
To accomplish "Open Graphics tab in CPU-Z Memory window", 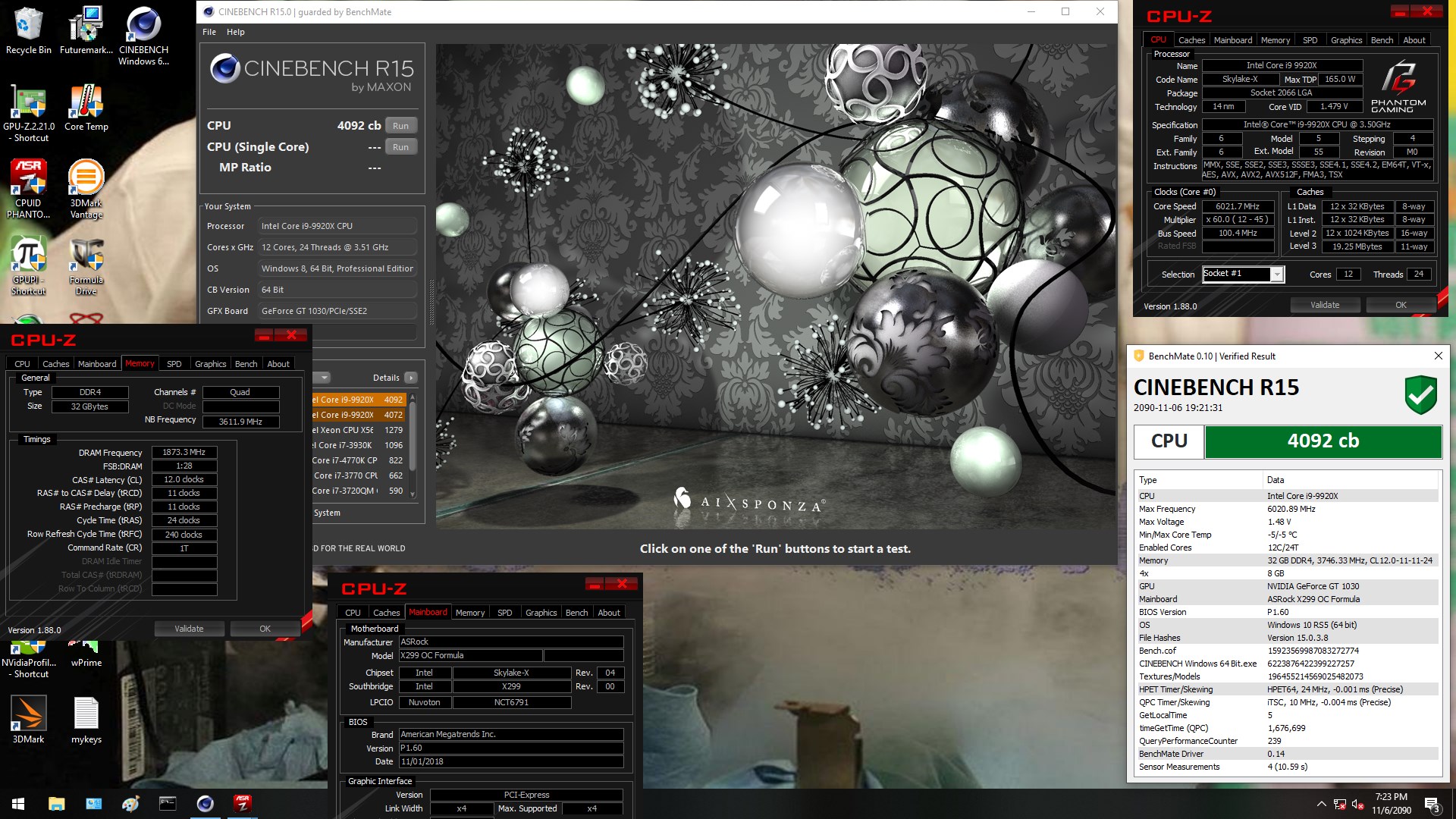I will (210, 364).
